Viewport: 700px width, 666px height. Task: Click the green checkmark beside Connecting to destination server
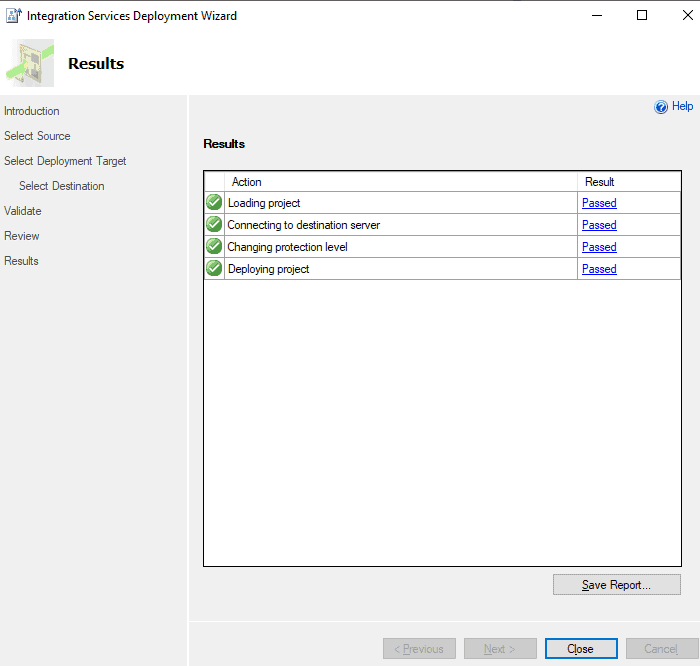(x=214, y=224)
